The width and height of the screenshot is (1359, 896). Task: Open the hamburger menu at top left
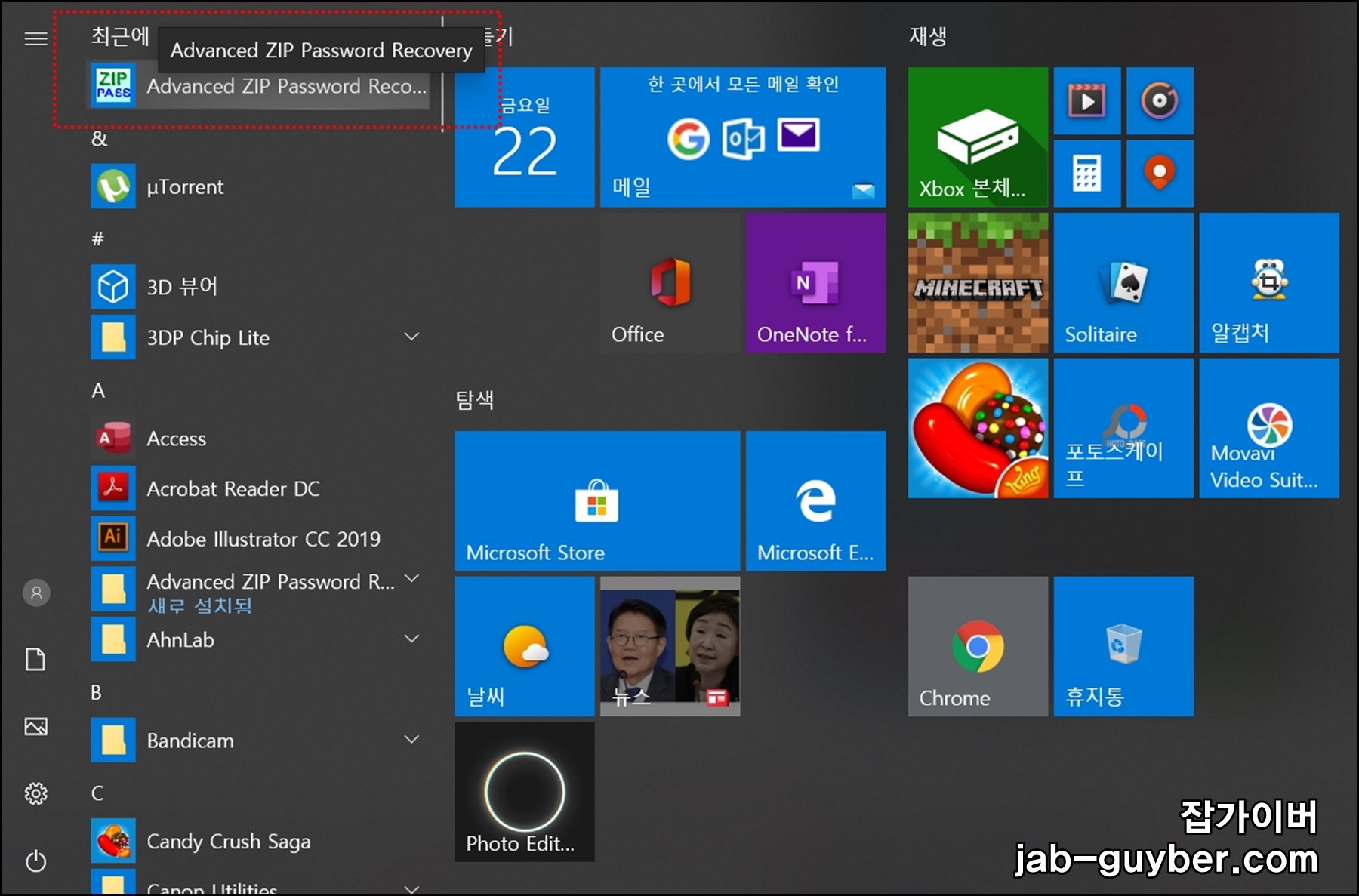35,38
